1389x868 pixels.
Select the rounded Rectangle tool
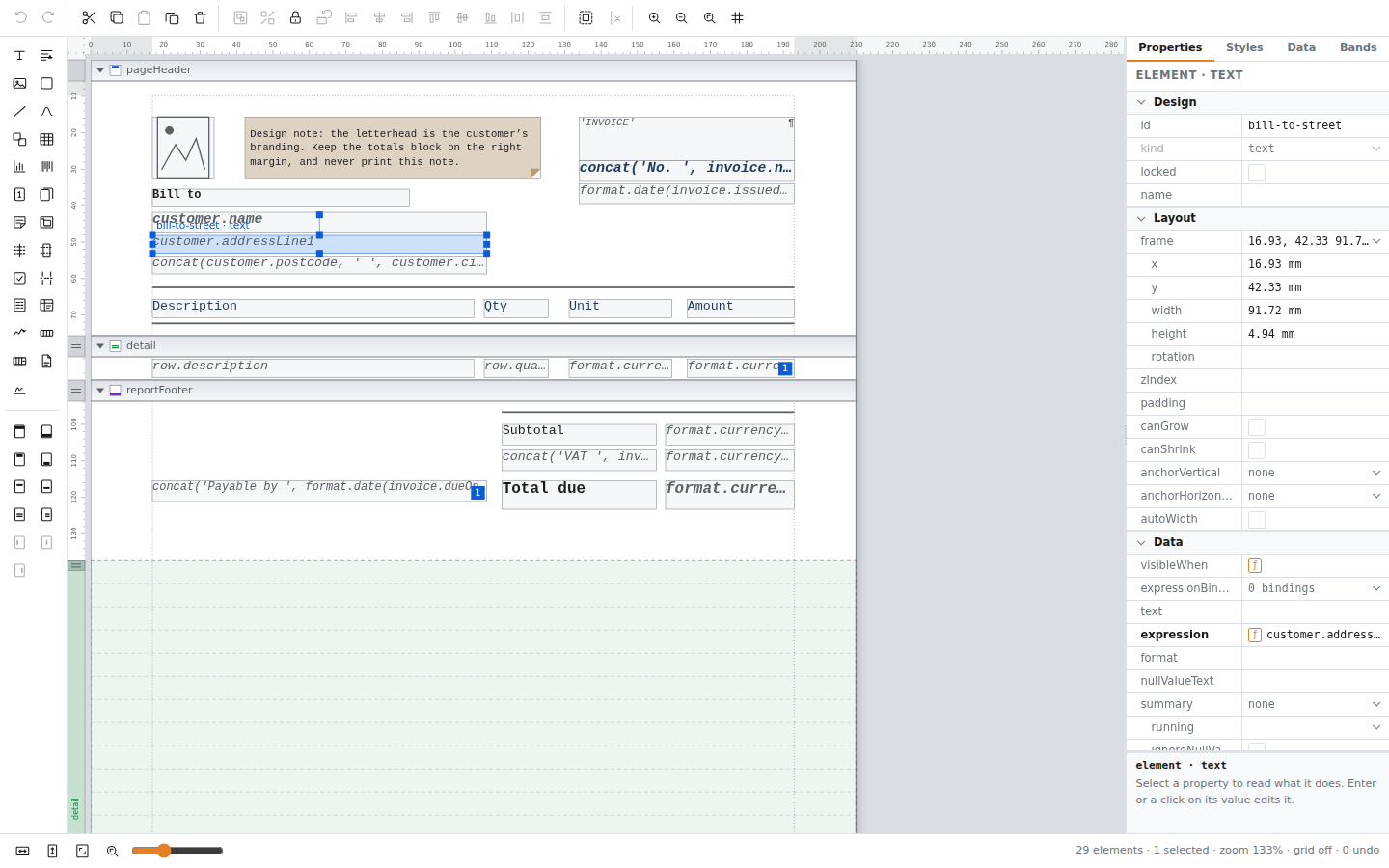(x=46, y=84)
